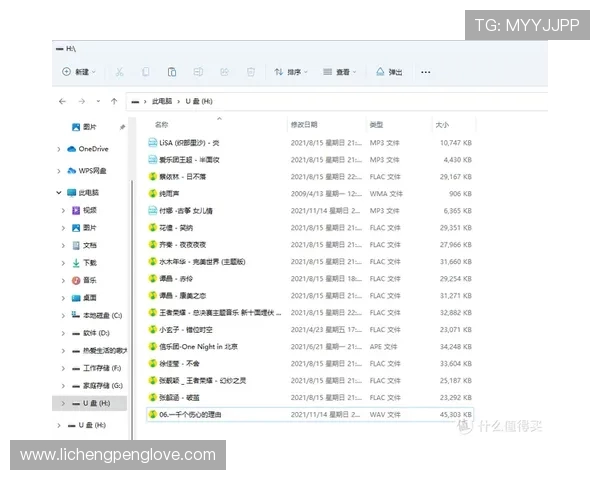This screenshot has height=480, width=600.
Task: Go up one folder with up arrow
Action: [116, 102]
